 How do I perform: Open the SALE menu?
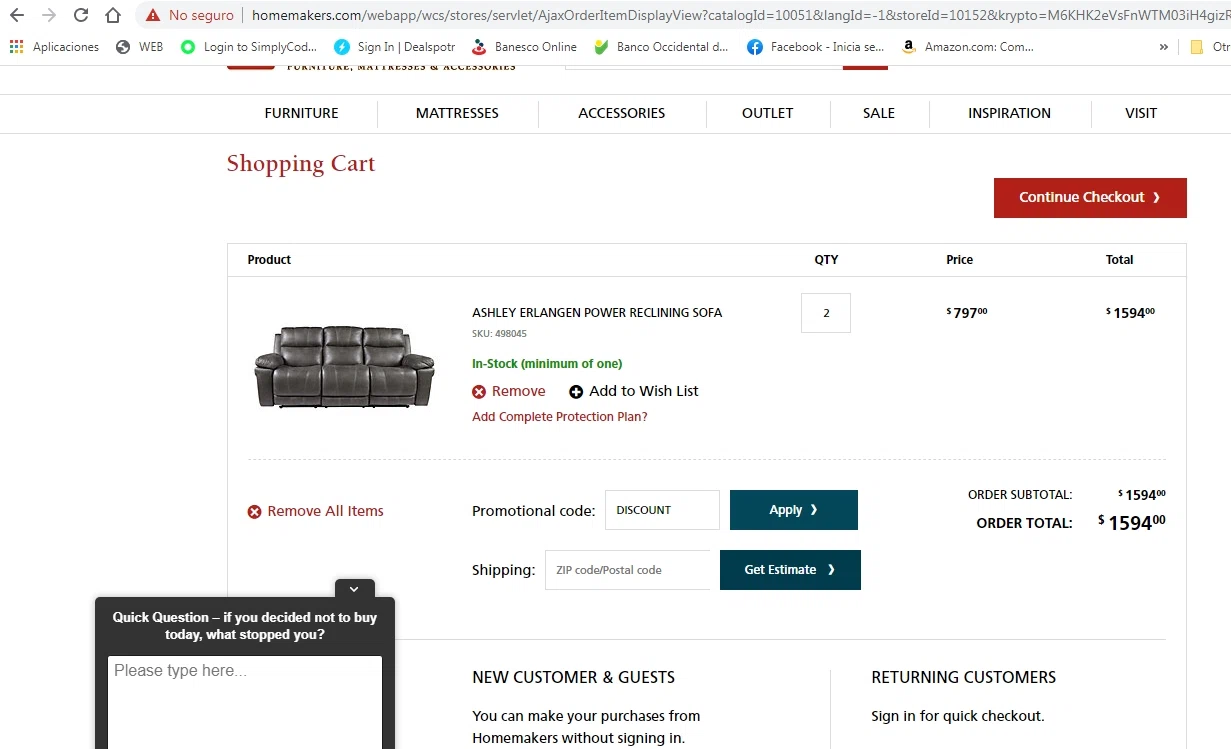point(879,113)
